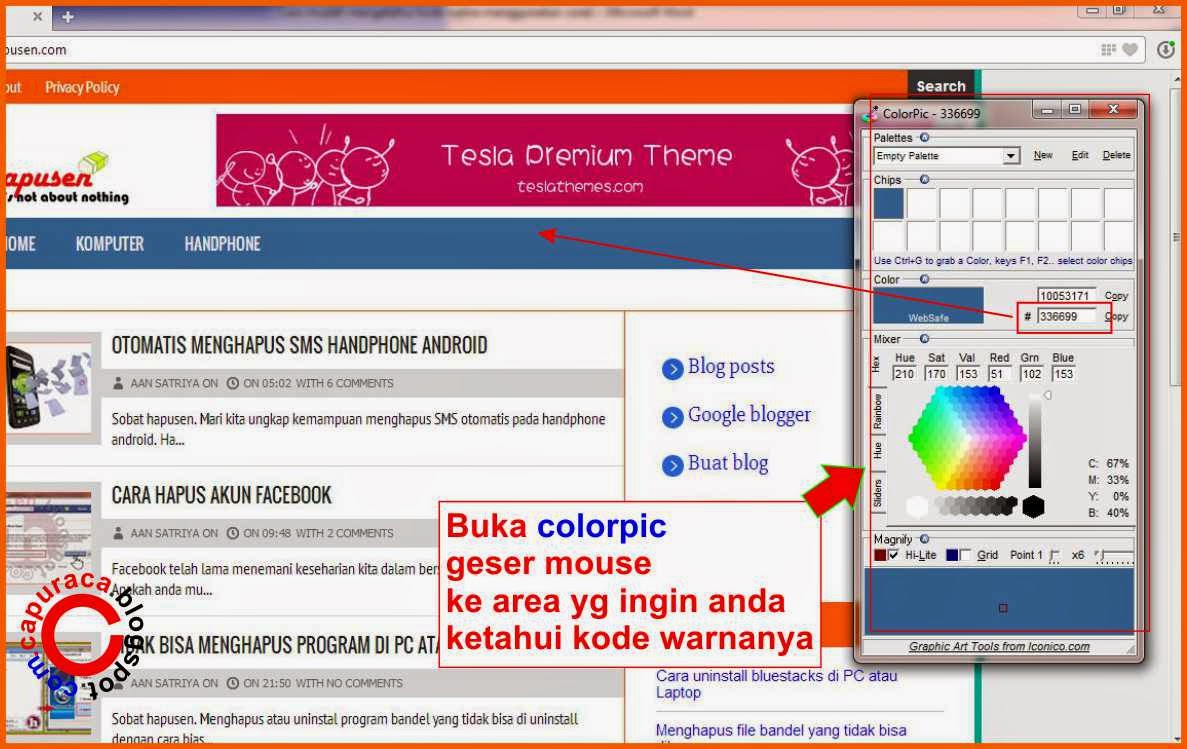Click Delete palette button
1187x749 pixels.
pyautogui.click(x=1116, y=155)
